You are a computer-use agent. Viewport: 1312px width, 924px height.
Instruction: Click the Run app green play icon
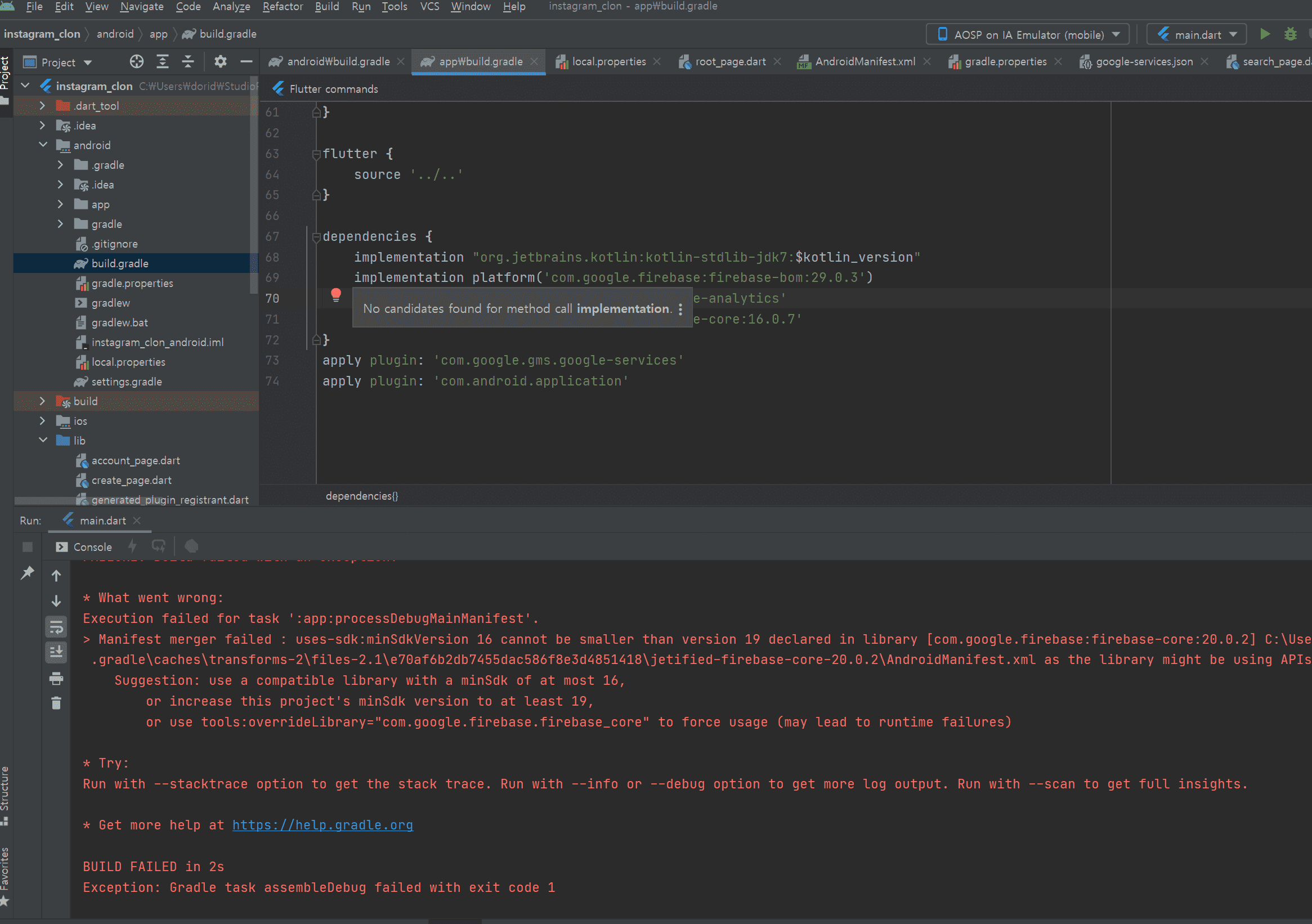pyautogui.click(x=1265, y=34)
